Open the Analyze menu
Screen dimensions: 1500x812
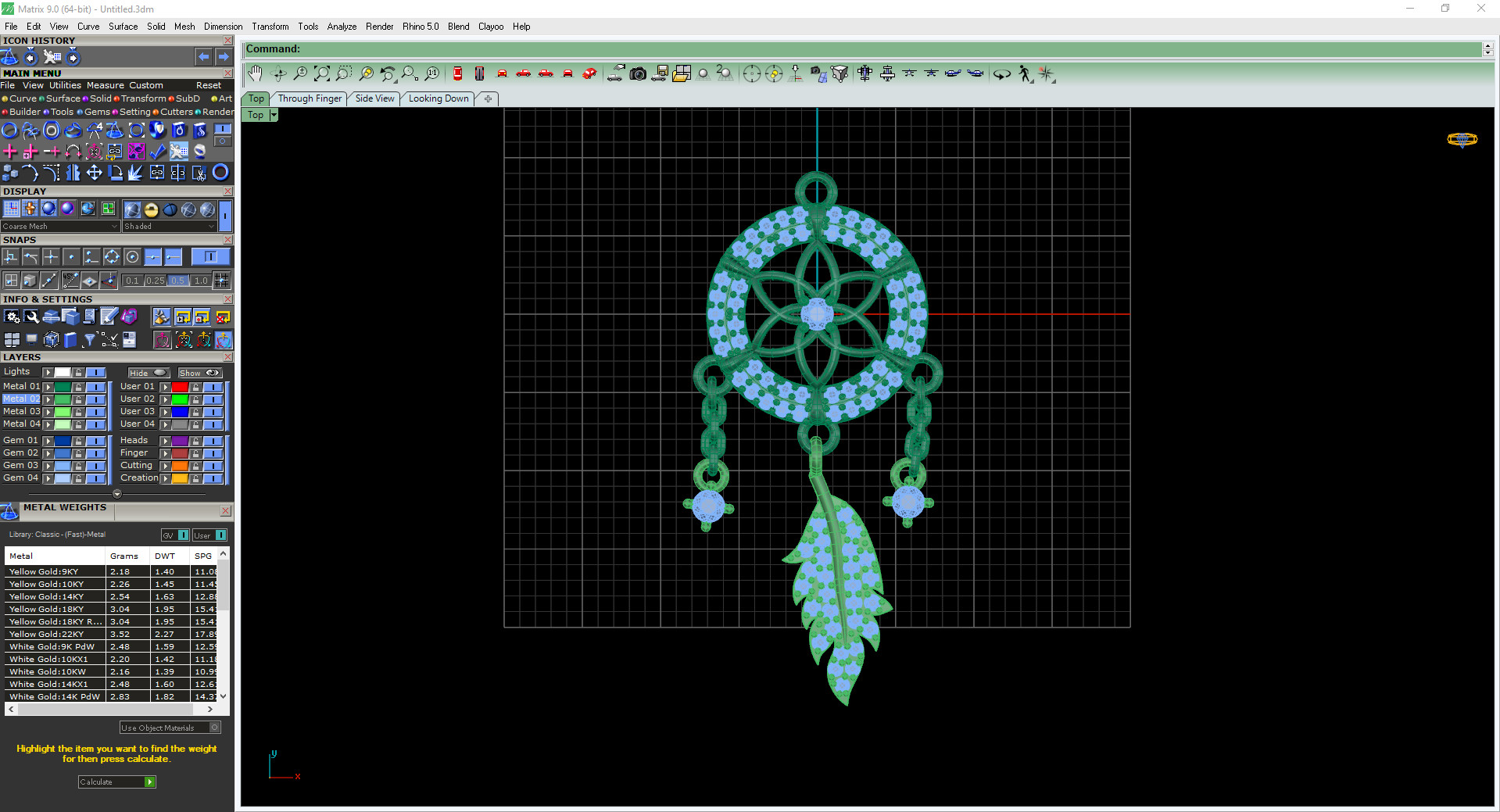342,27
